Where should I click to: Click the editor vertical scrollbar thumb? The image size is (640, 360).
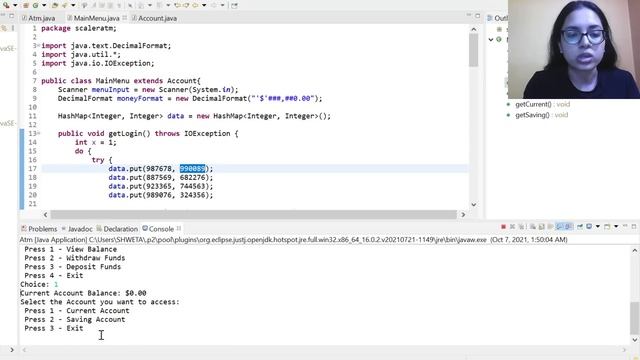(473, 50)
